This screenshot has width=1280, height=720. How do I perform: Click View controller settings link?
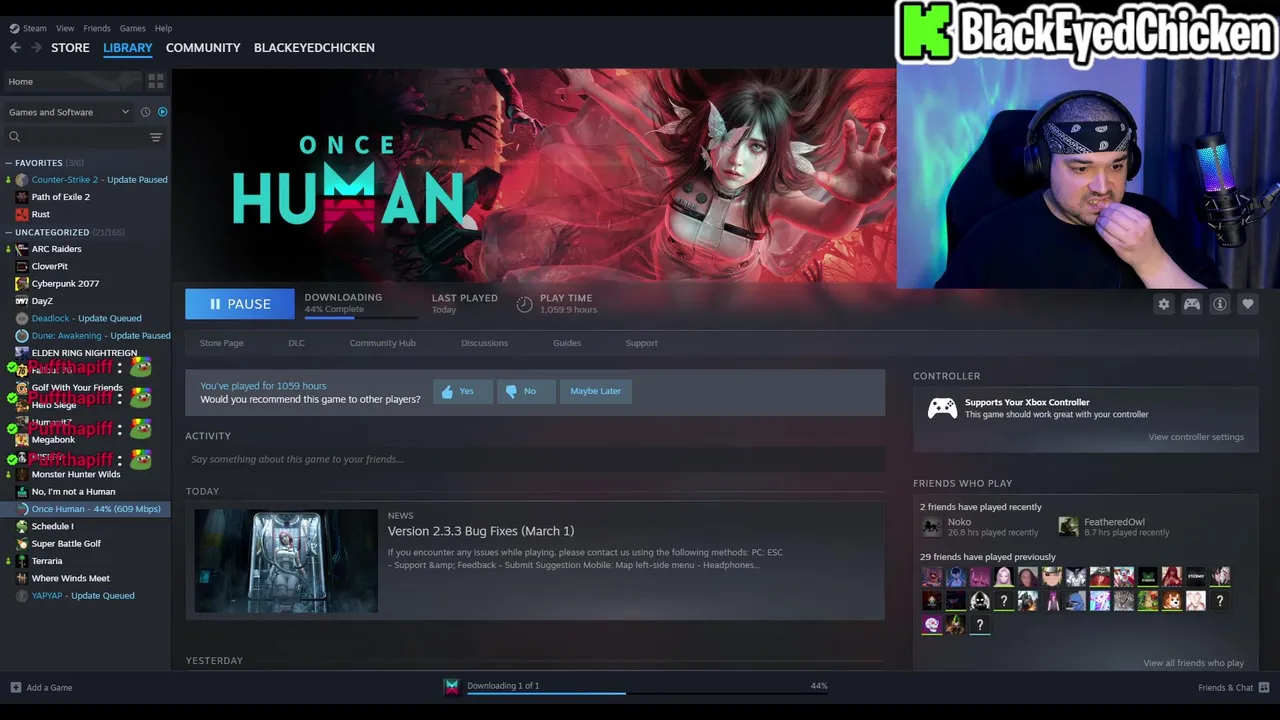click(1196, 437)
